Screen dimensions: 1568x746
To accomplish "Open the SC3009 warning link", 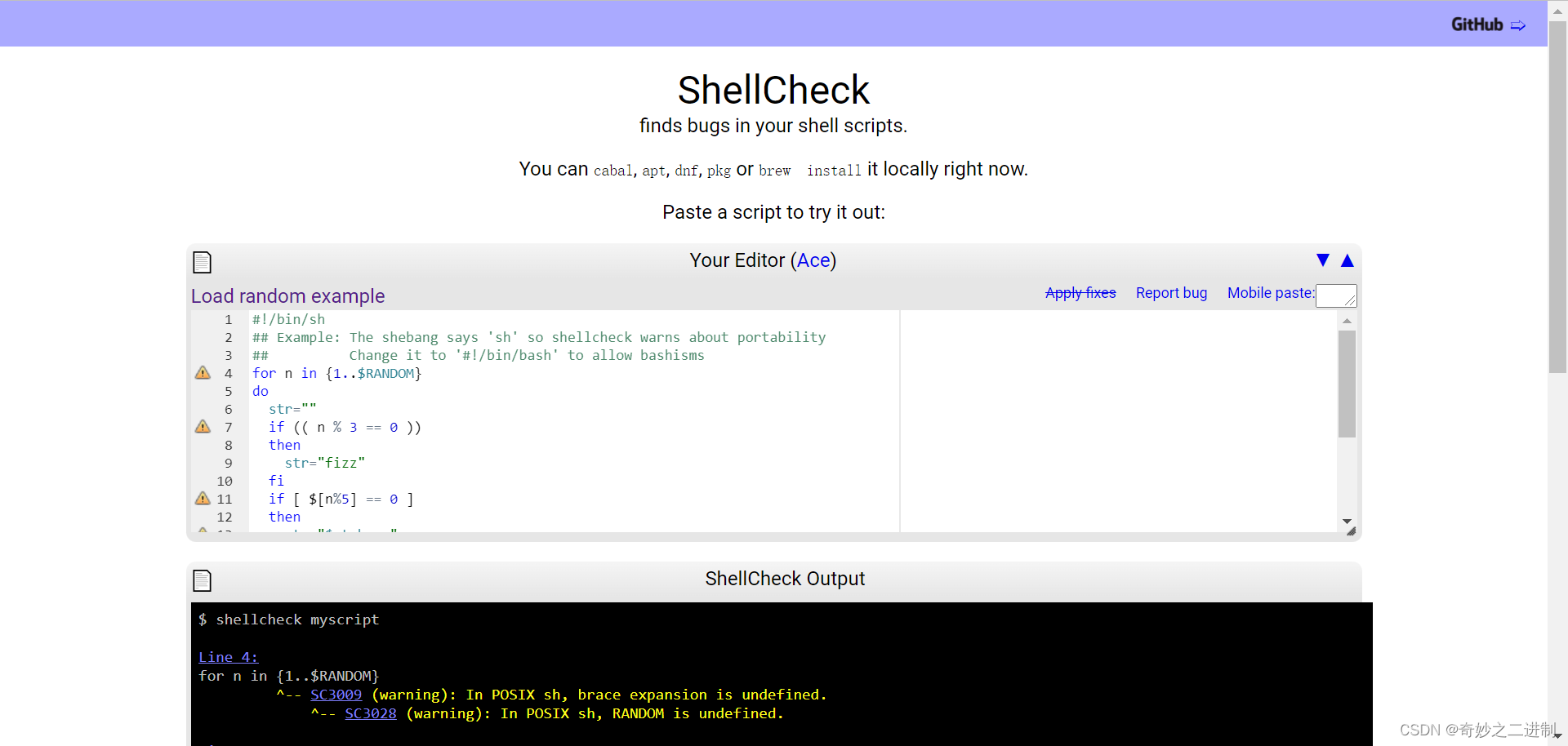I will pyautogui.click(x=336, y=695).
